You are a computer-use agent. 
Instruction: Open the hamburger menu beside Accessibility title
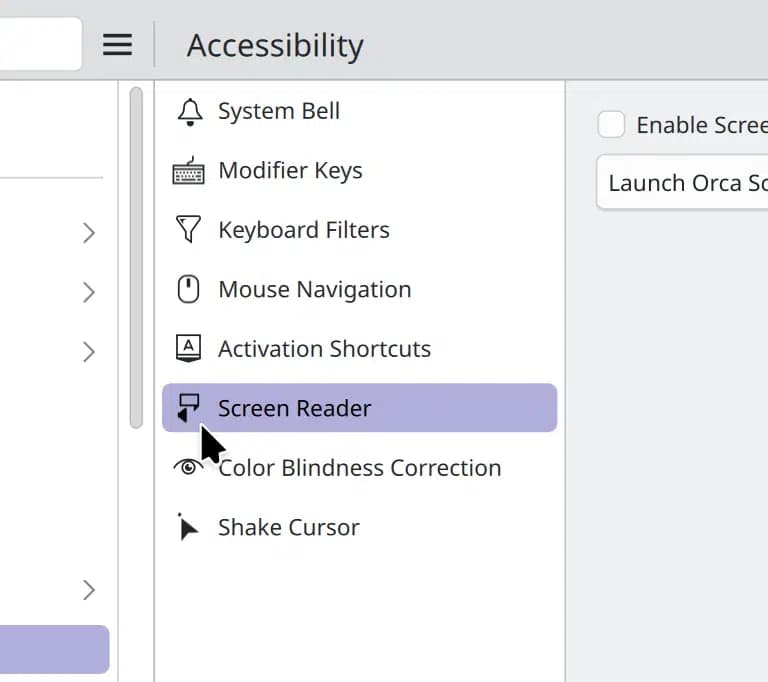click(x=118, y=45)
